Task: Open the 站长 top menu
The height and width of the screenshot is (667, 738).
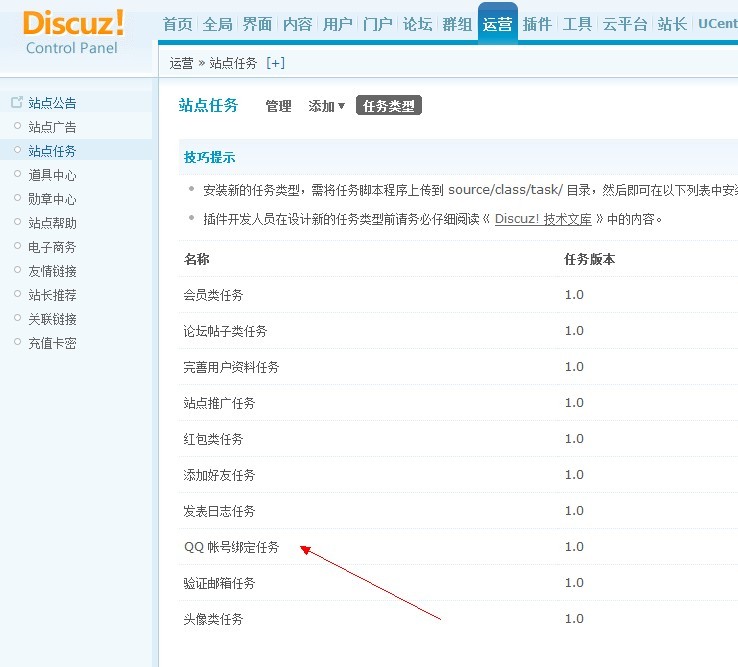Action: [x=673, y=24]
